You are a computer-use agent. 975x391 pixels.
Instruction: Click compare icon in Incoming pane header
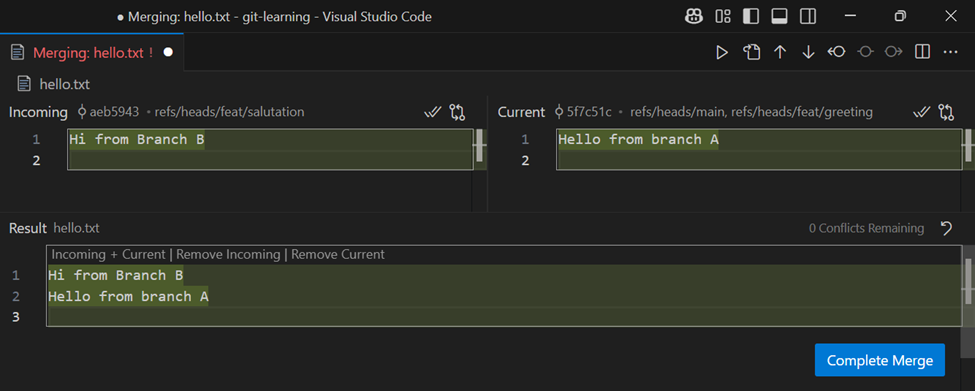pyautogui.click(x=458, y=113)
